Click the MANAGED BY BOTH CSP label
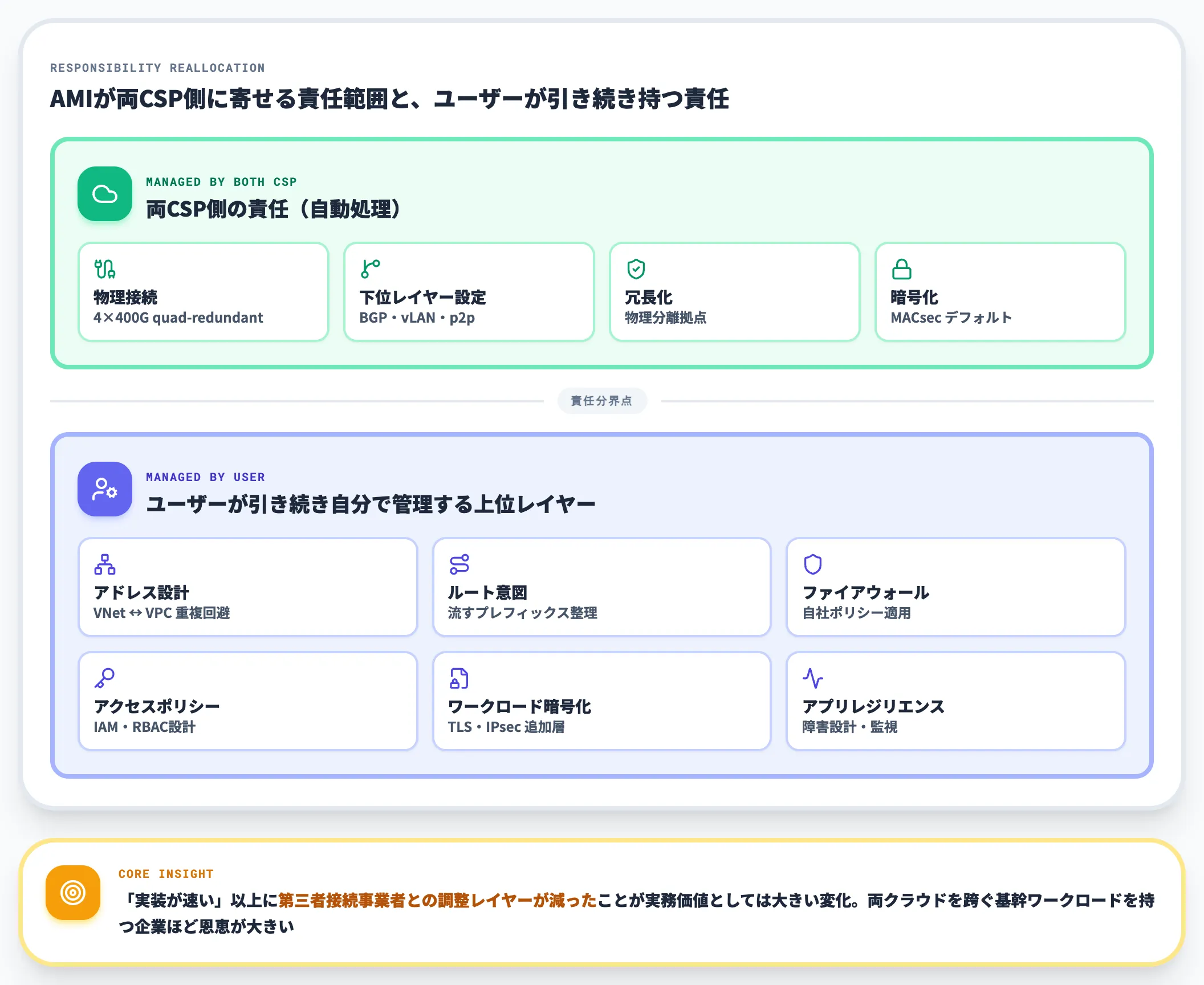The image size is (1204, 985). click(221, 182)
